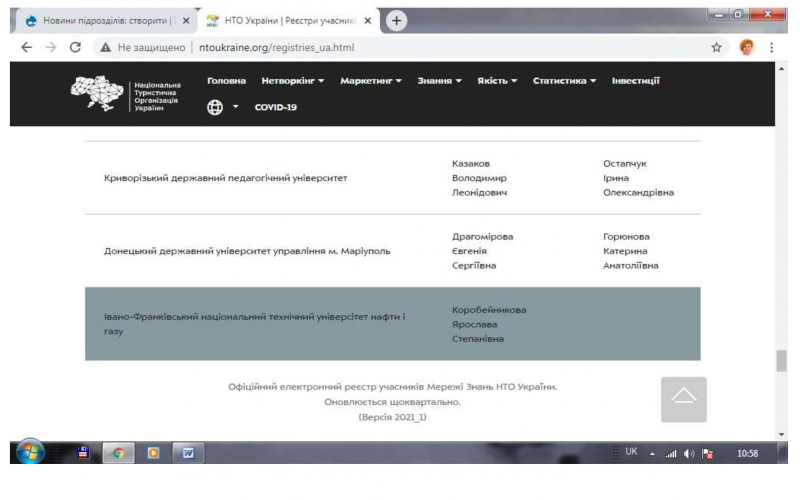Click the not-secure warning triangle icon
The width and height of the screenshot is (800, 500).
coord(106,47)
